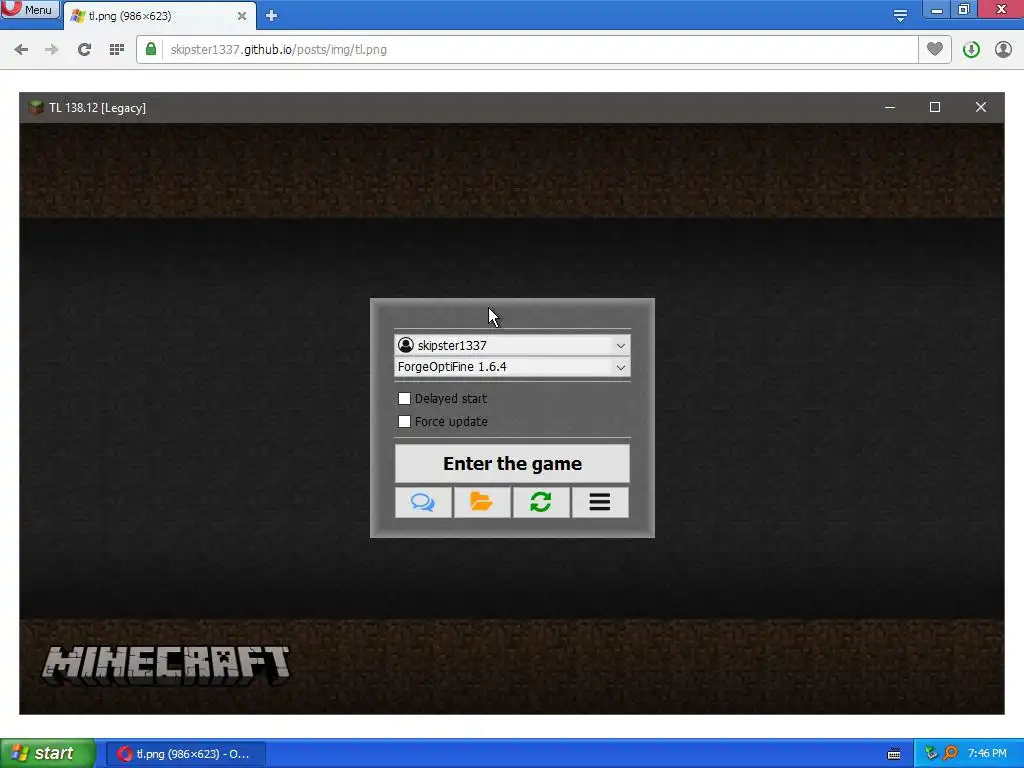Open the Speed Dial grid icon
This screenshot has height=768, width=1024.
[x=117, y=50]
